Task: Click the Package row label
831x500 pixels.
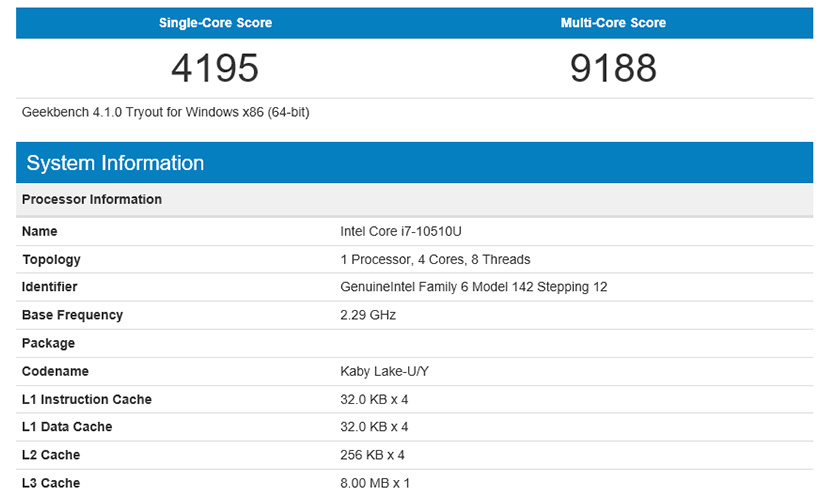Action: [48, 343]
